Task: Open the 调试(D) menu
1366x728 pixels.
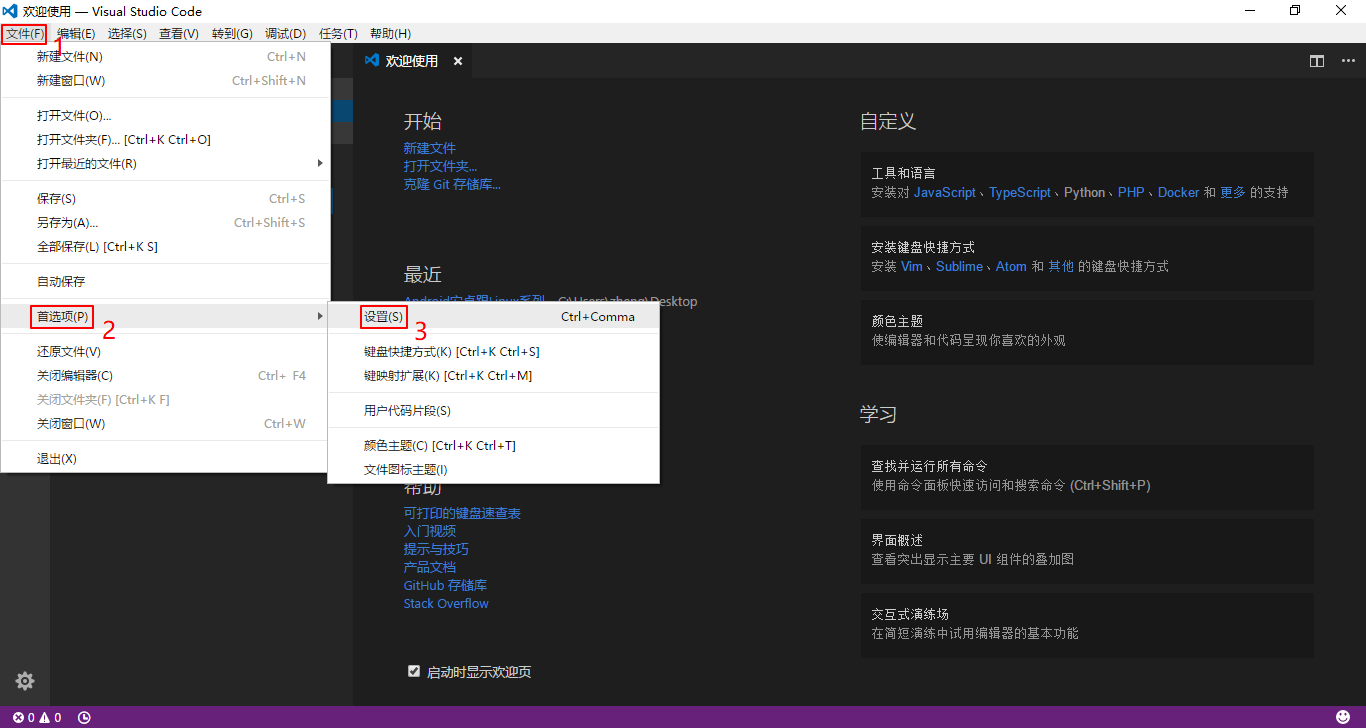Action: [285, 34]
